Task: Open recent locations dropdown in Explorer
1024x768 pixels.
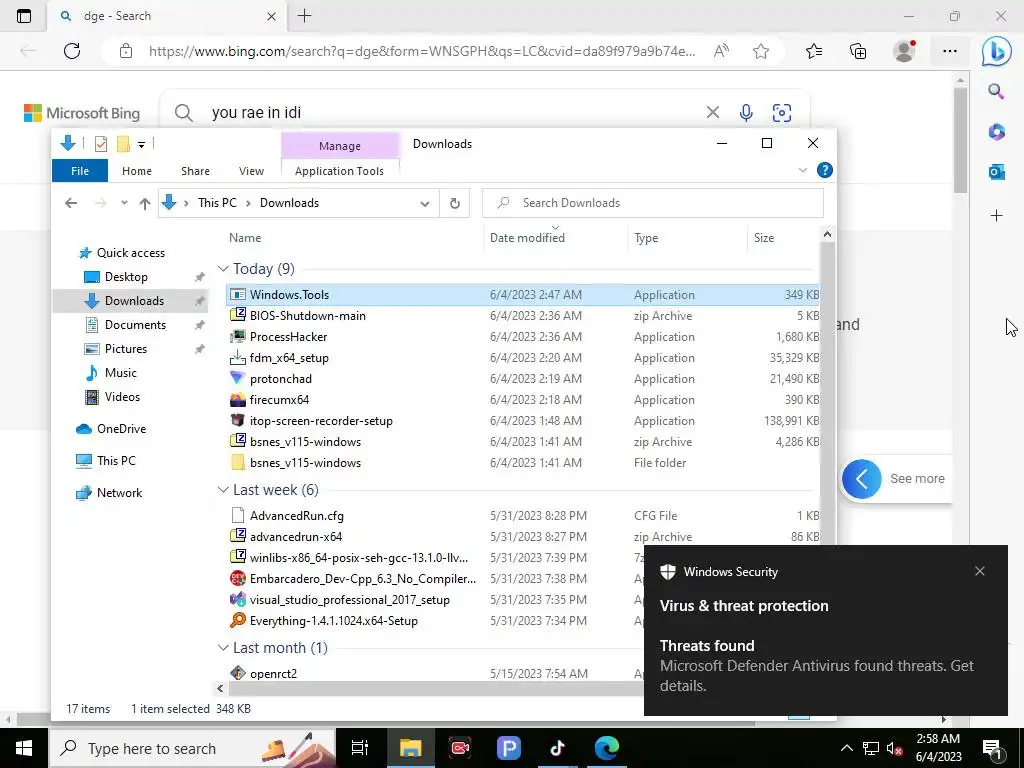Action: [x=124, y=203]
